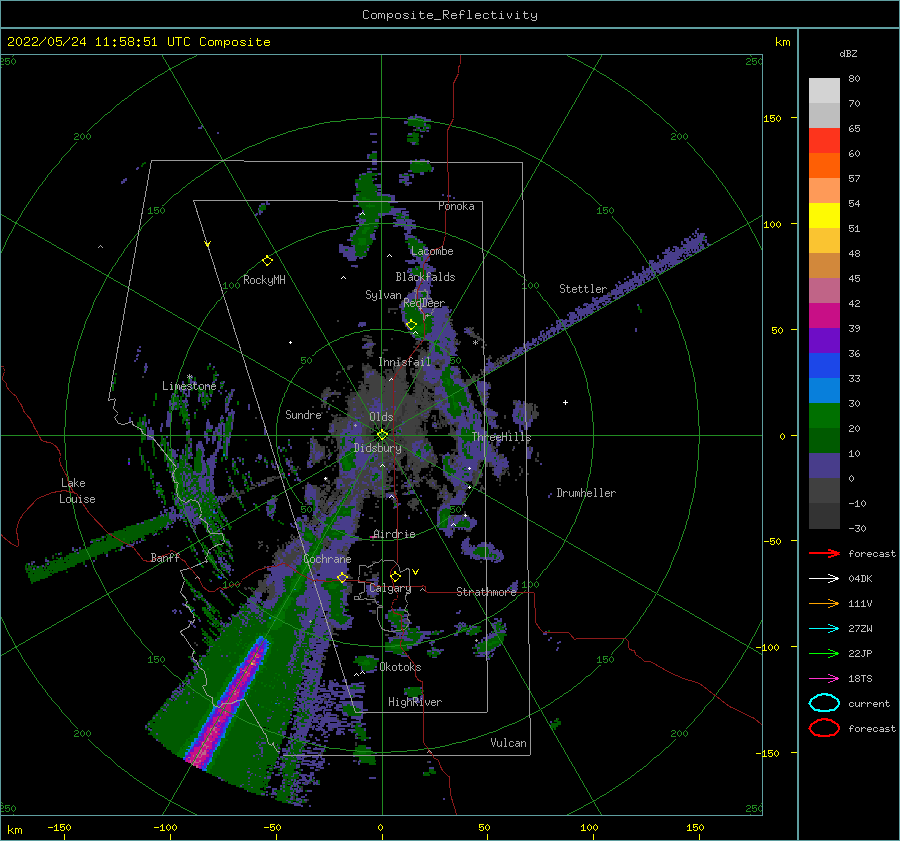This screenshot has height=841, width=900.
Task: Click the magenta high-reflectivity beam spike southwest
Action: point(227,703)
